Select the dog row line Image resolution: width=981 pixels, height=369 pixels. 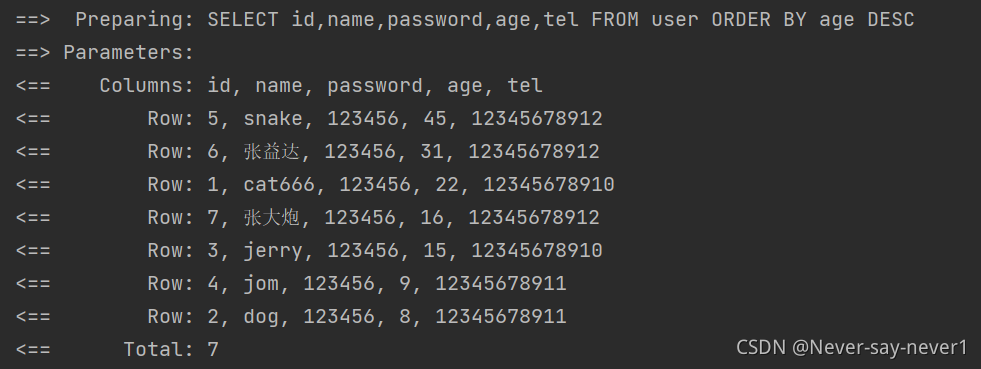tap(291, 316)
